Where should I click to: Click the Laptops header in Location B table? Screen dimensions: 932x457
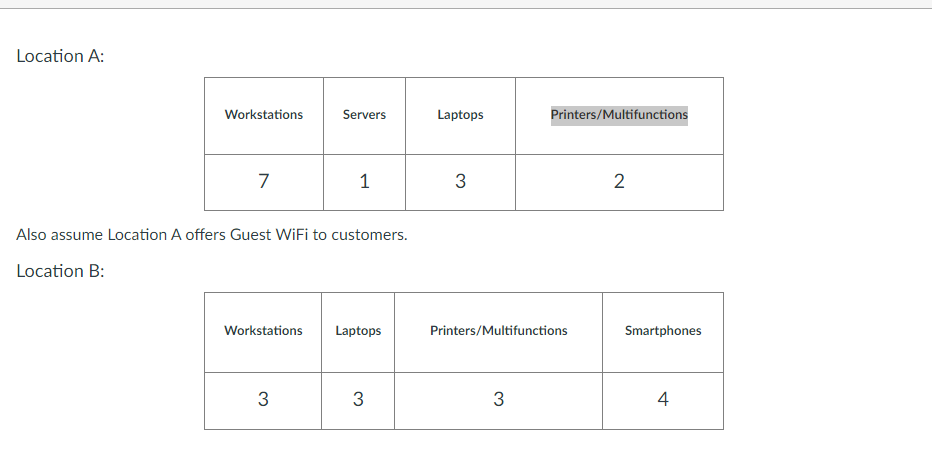point(358,330)
